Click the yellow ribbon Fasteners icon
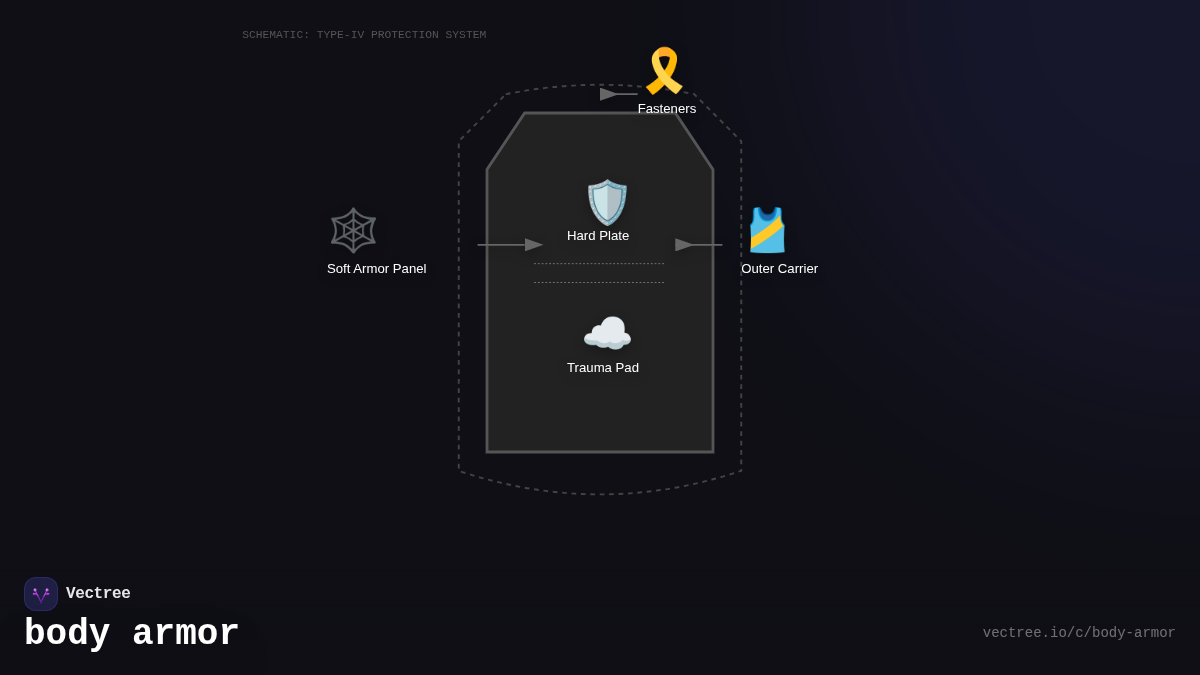 [x=664, y=71]
